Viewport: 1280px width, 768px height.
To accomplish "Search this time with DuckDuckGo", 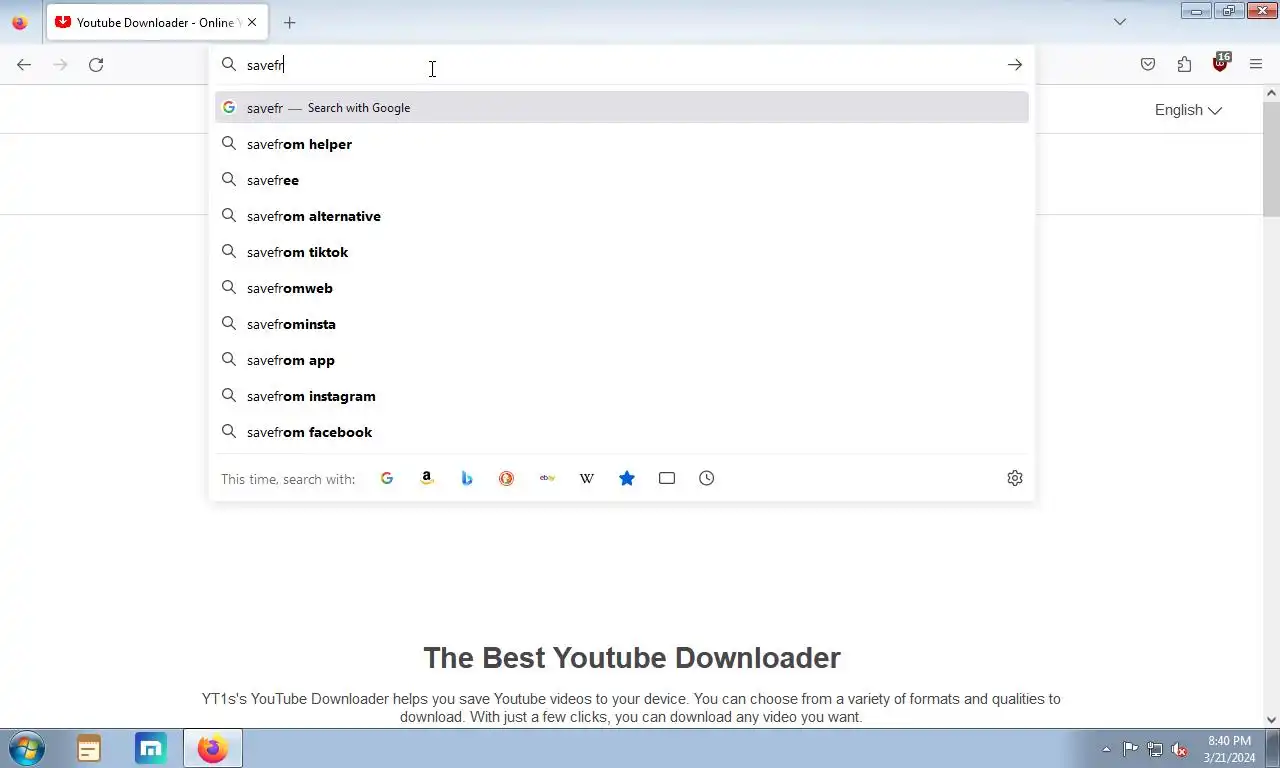I will (x=507, y=478).
